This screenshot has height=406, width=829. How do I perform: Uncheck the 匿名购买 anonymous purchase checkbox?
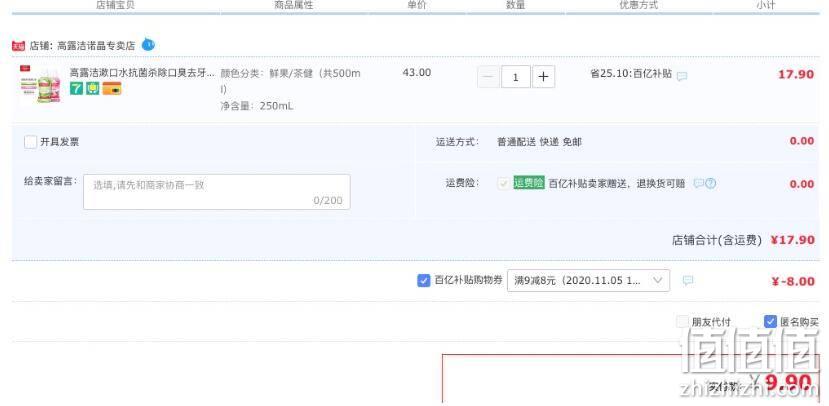tap(770, 321)
